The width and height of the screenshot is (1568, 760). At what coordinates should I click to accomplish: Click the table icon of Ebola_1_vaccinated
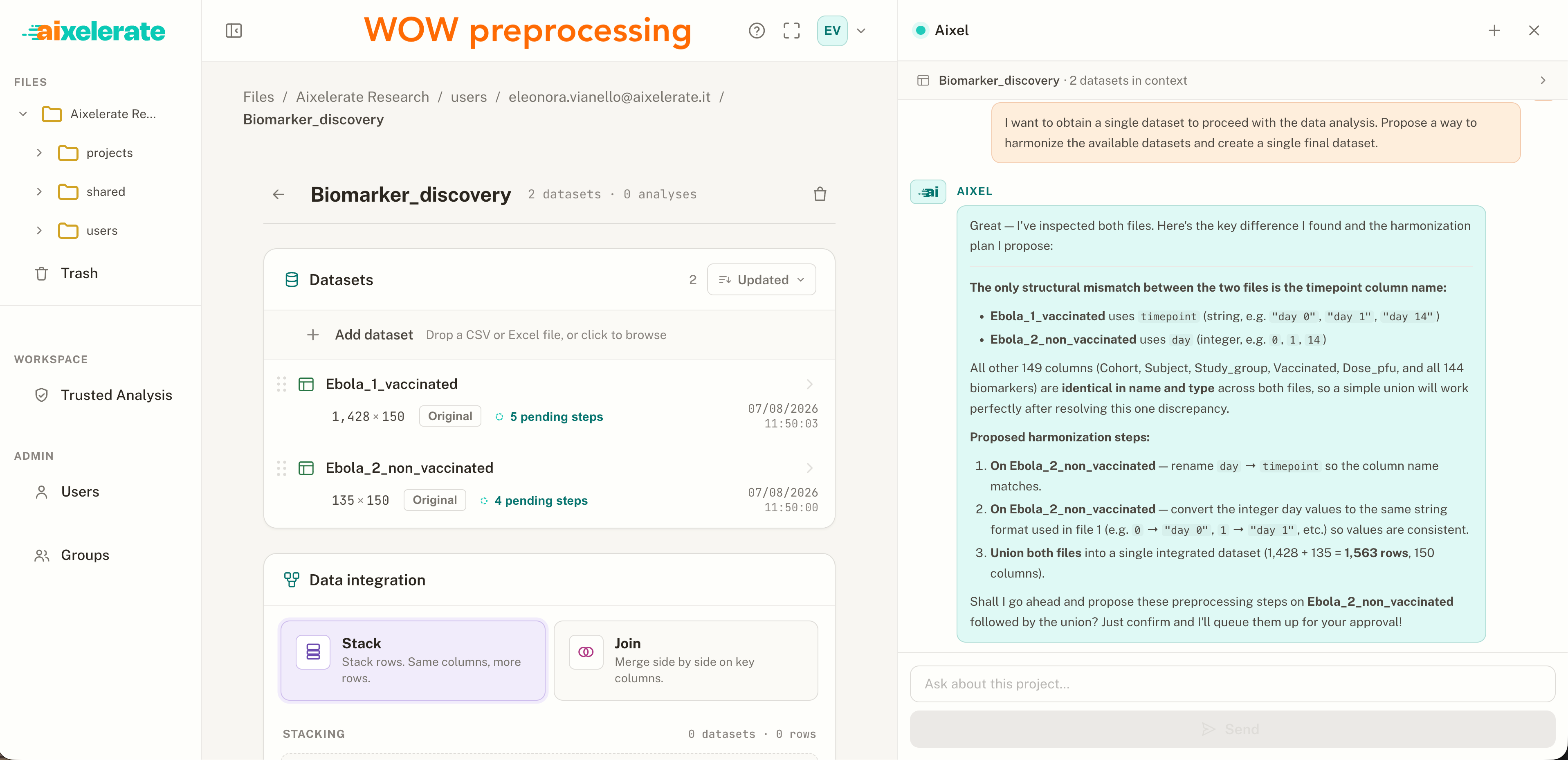(x=306, y=384)
